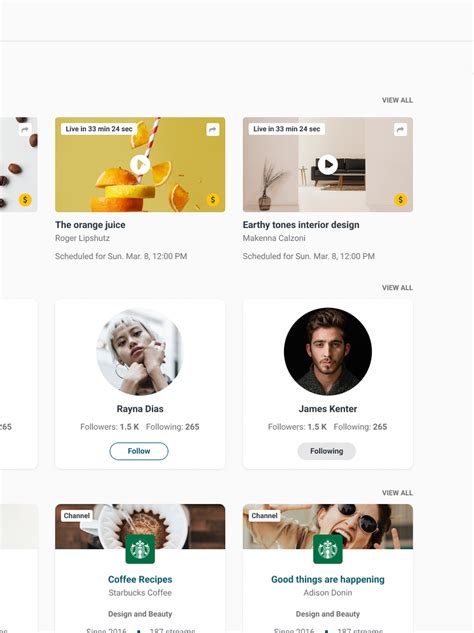Toggle Following status for James Kenter

coord(327,451)
